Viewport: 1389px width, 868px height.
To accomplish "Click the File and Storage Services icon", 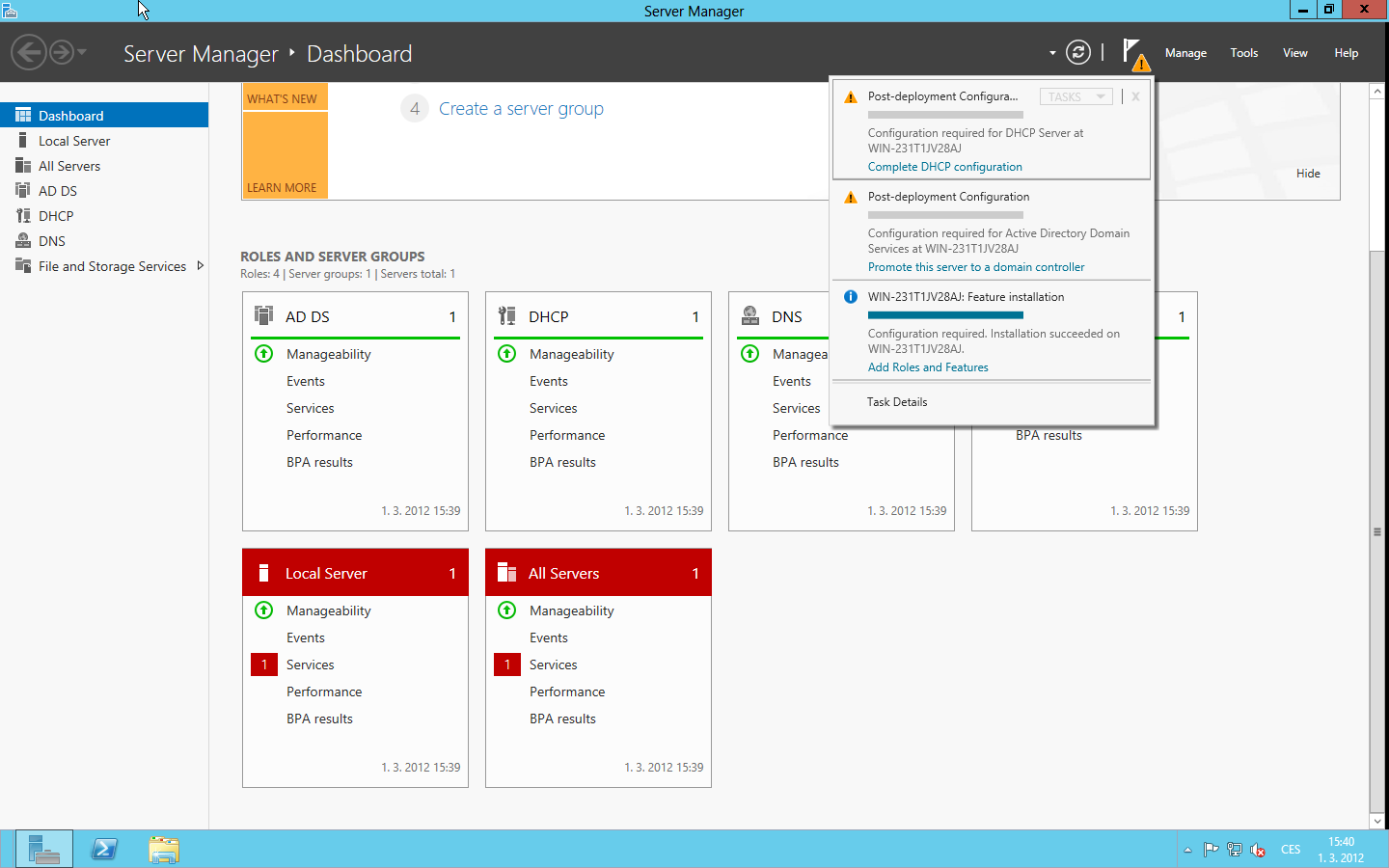I will tap(23, 265).
